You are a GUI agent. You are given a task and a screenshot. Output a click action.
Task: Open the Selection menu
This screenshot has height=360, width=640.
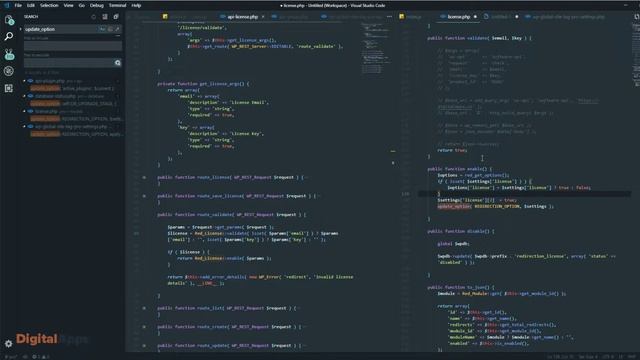pos(49,5)
